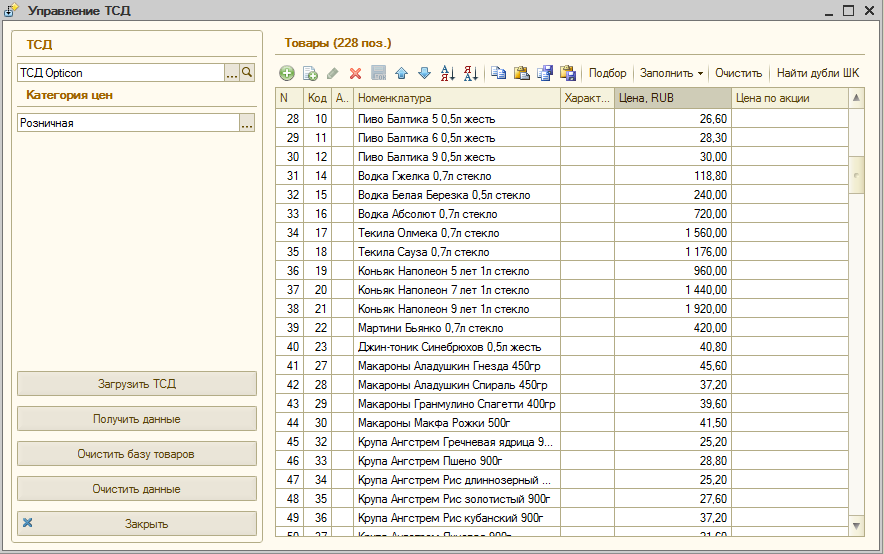Click the scrollbar down arrow in table
The width and height of the screenshot is (884, 554).
coord(856,526)
